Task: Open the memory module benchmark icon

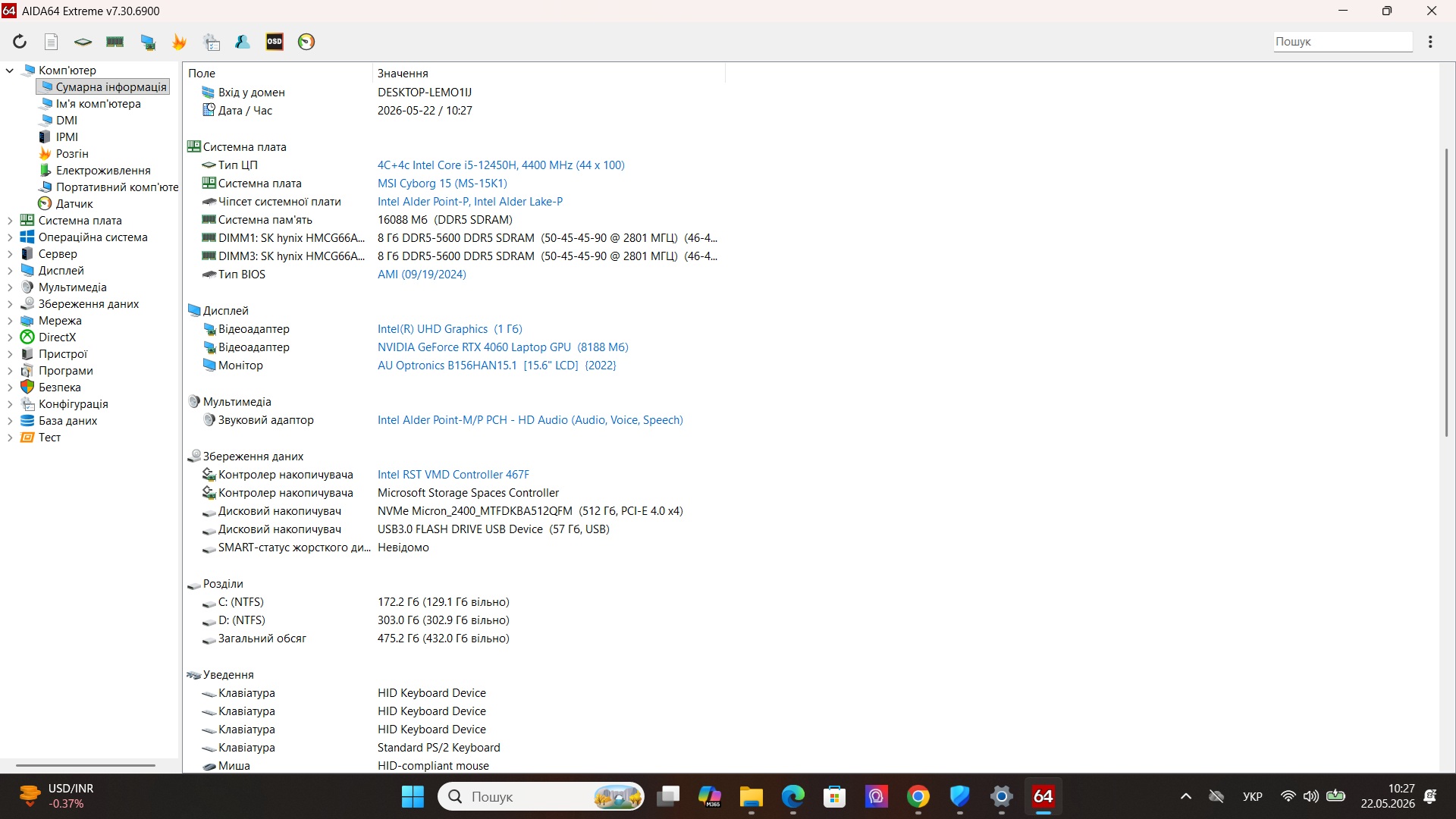Action: point(115,42)
